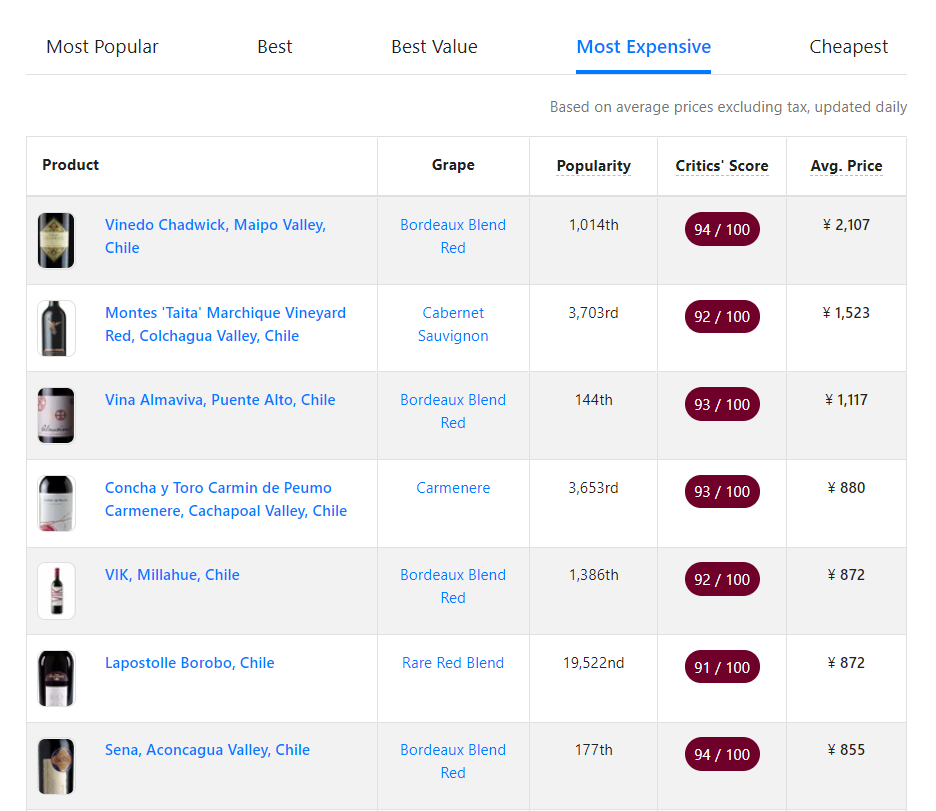This screenshot has width=936, height=811.
Task: Click the Avg. Price column header
Action: pos(846,166)
